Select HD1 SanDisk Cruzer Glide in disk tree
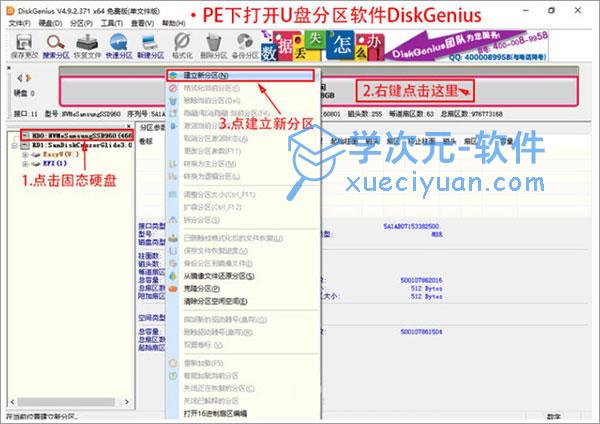 tap(82, 145)
